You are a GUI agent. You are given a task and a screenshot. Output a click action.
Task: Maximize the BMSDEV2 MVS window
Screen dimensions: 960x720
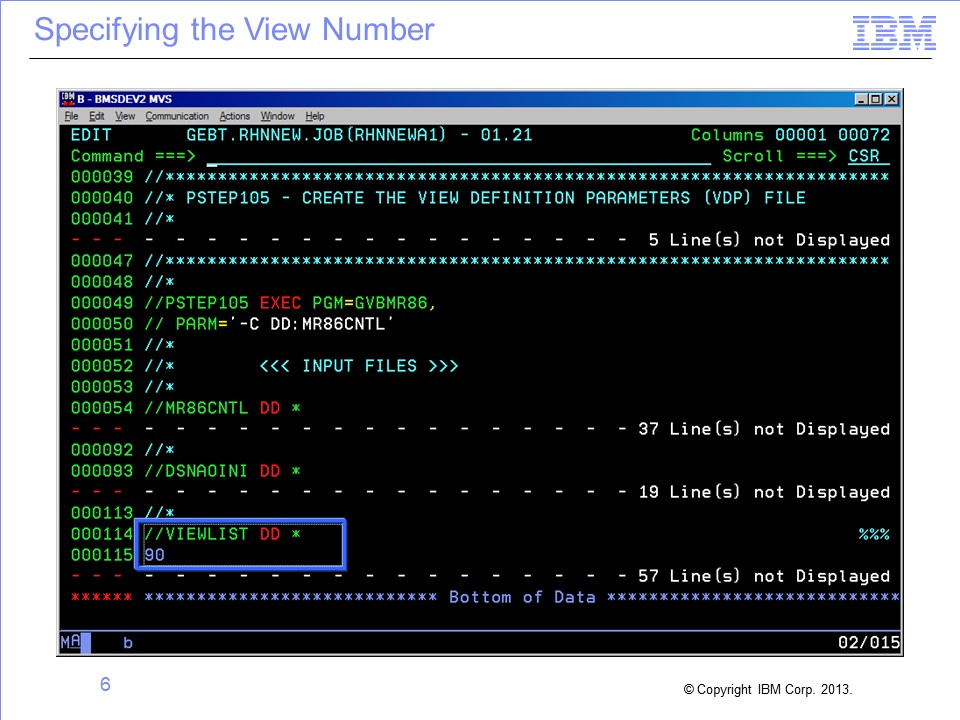tap(876, 99)
